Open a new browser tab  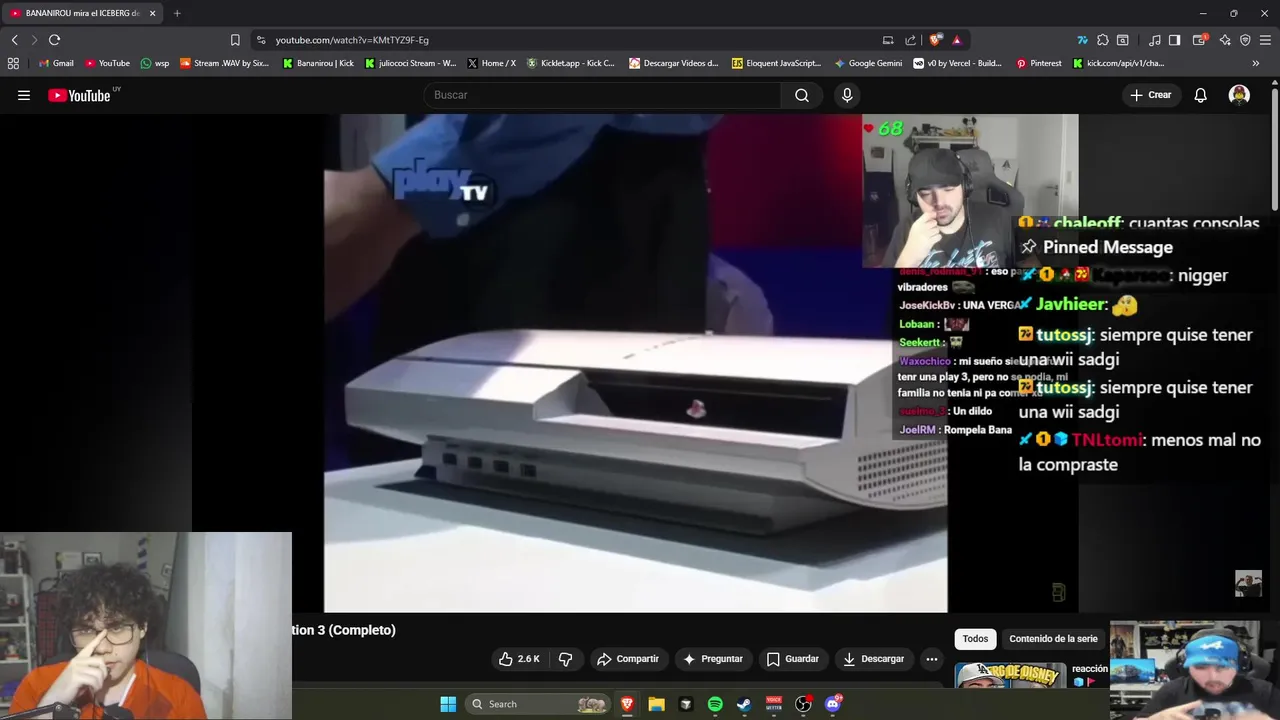click(177, 13)
